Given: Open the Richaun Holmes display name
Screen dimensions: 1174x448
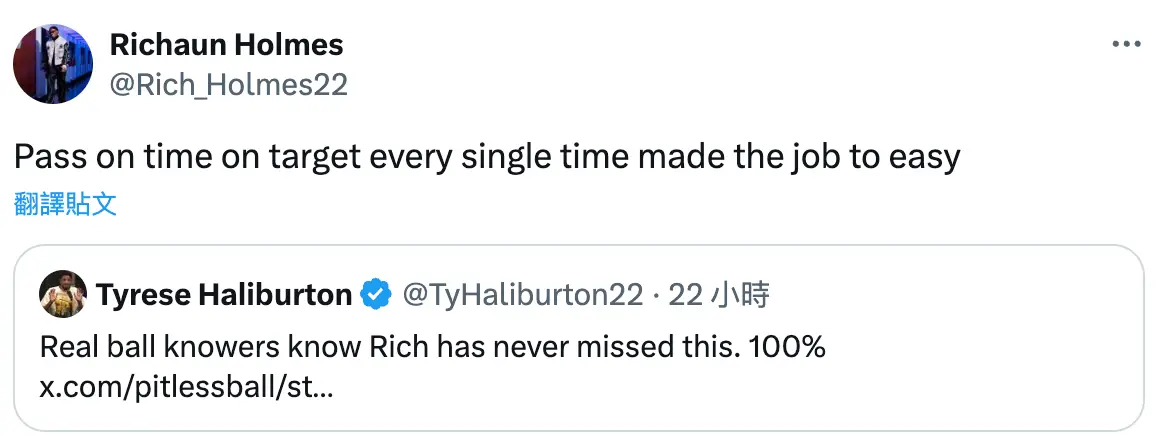Looking at the screenshot, I should 226,45.
